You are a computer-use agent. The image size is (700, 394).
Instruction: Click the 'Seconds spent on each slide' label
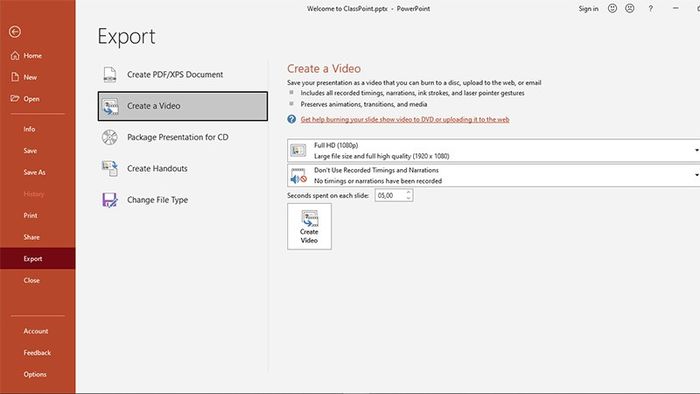tap(328, 195)
